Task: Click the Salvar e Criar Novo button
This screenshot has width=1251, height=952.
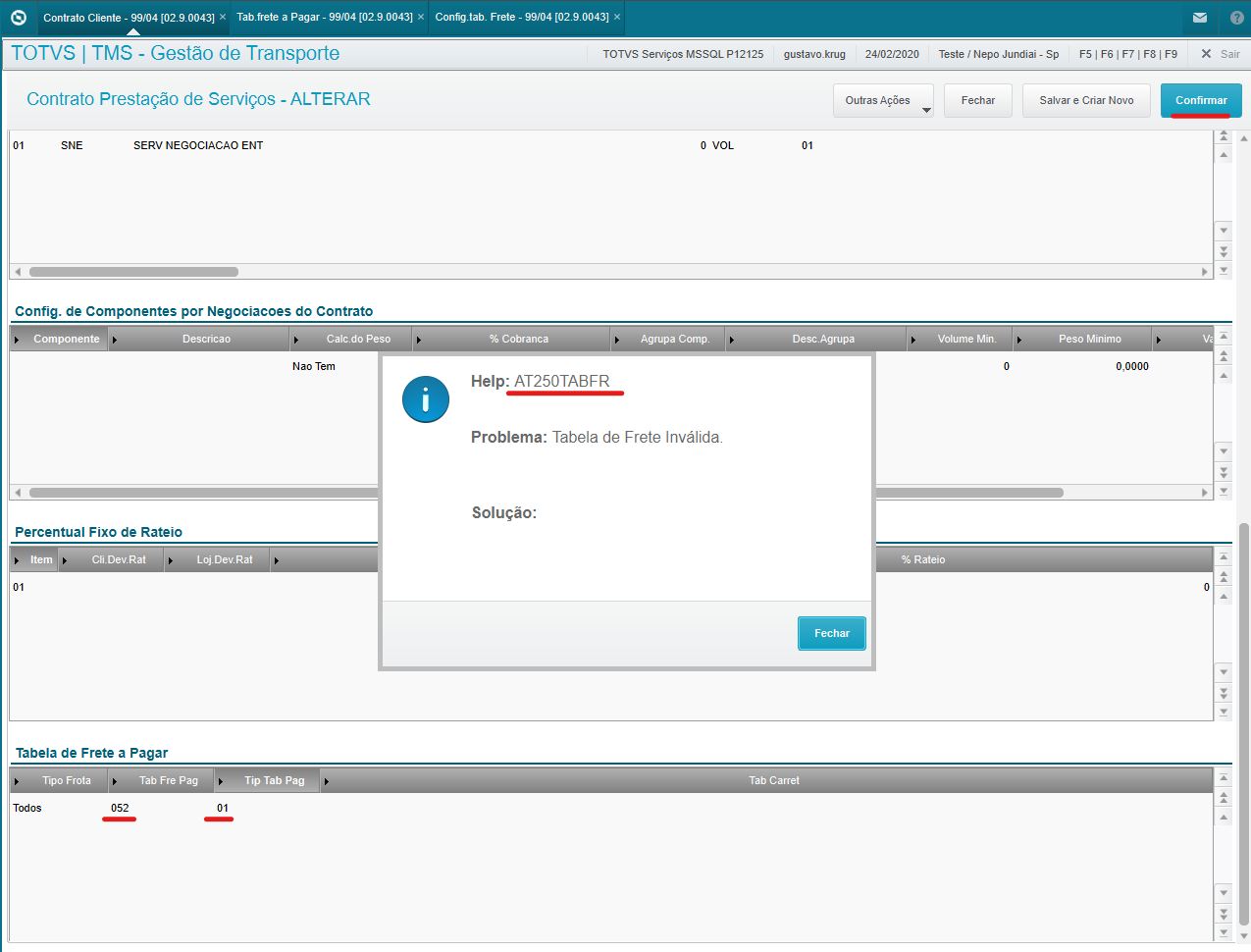Action: pyautogui.click(x=1086, y=100)
